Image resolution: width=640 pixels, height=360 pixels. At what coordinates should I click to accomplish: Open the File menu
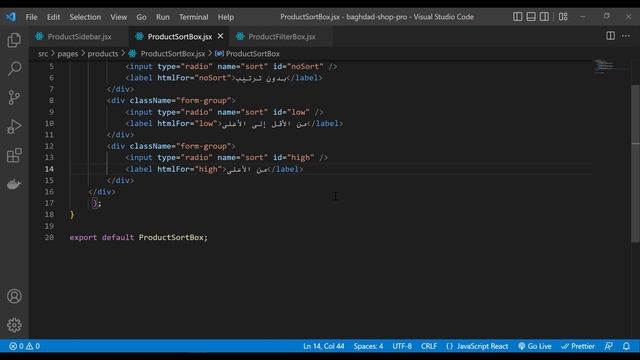tap(31, 17)
